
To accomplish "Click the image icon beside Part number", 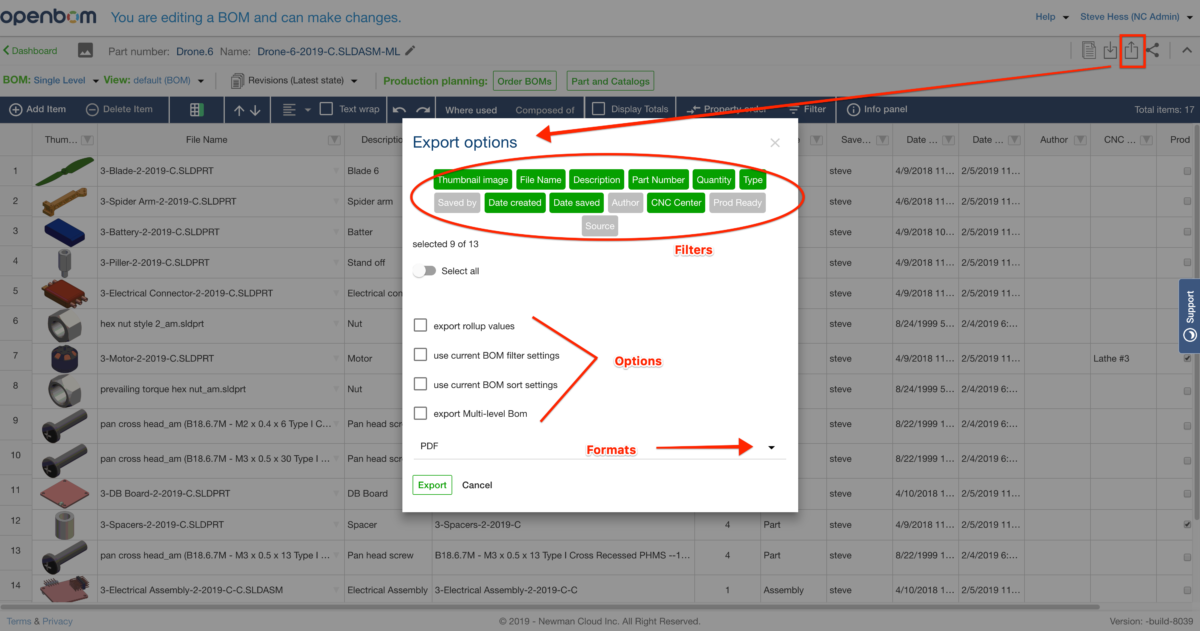I will pos(86,50).
